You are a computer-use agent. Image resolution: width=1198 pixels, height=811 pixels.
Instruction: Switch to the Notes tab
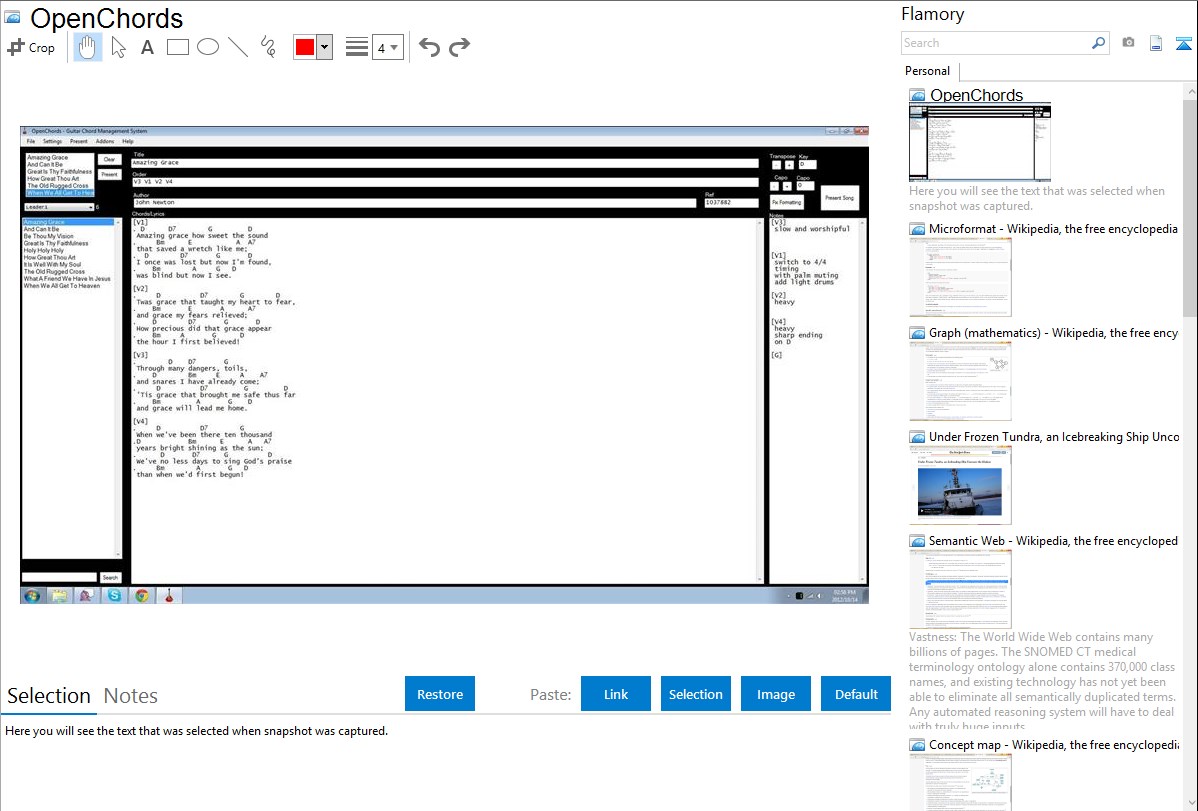point(131,696)
